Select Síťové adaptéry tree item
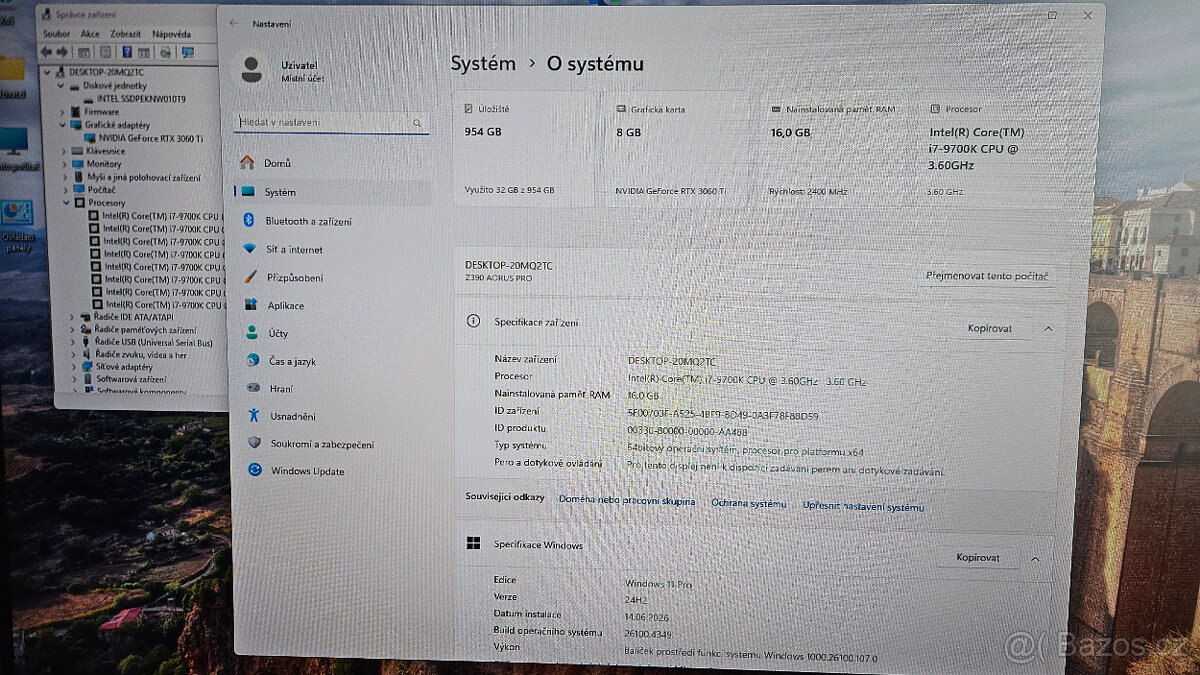 click(x=124, y=368)
